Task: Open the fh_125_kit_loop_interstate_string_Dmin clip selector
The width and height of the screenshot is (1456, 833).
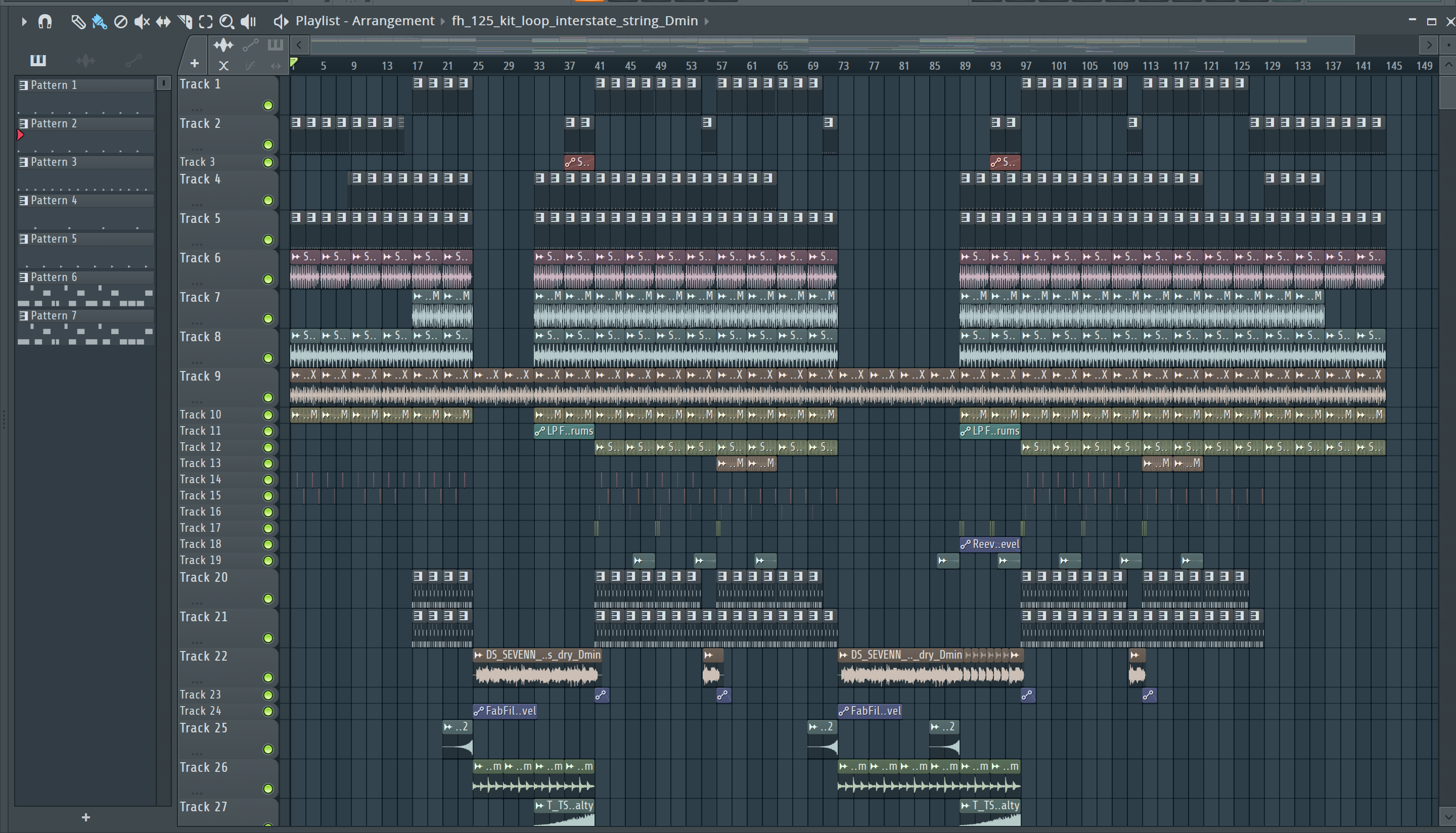Action: pos(574,21)
